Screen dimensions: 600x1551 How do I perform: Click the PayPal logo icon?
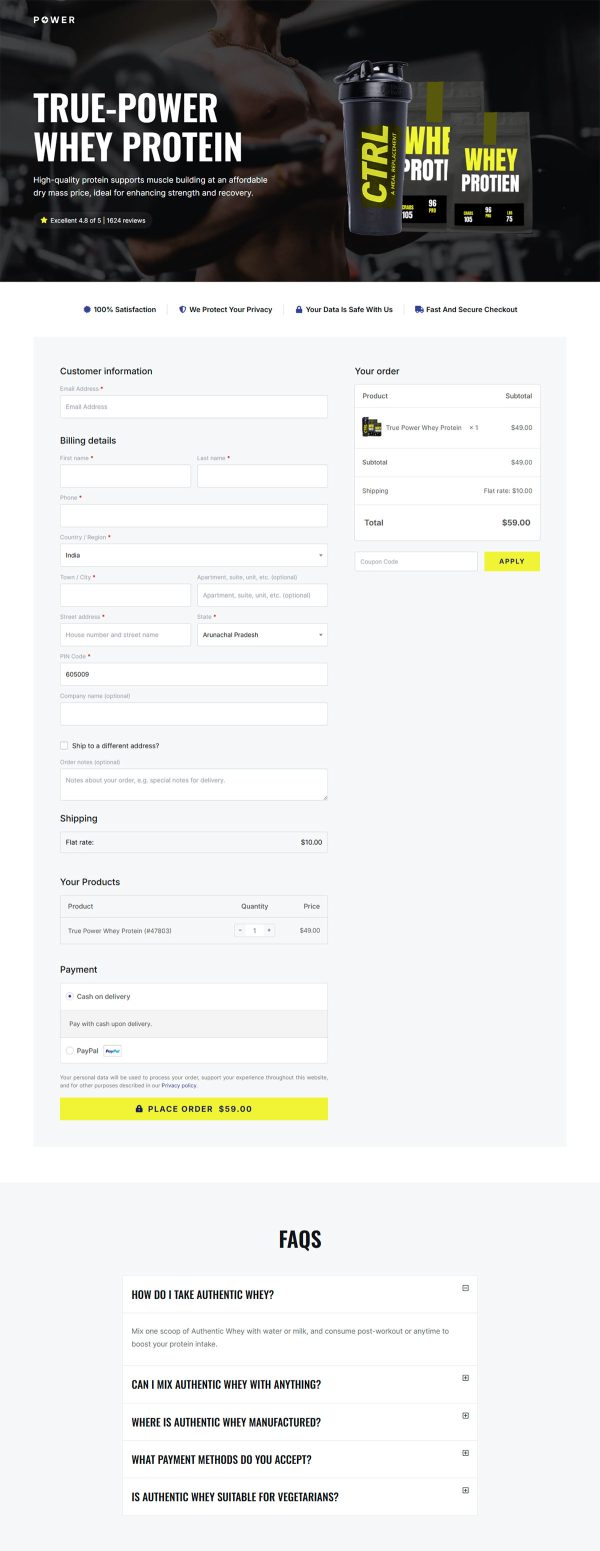tap(112, 1050)
